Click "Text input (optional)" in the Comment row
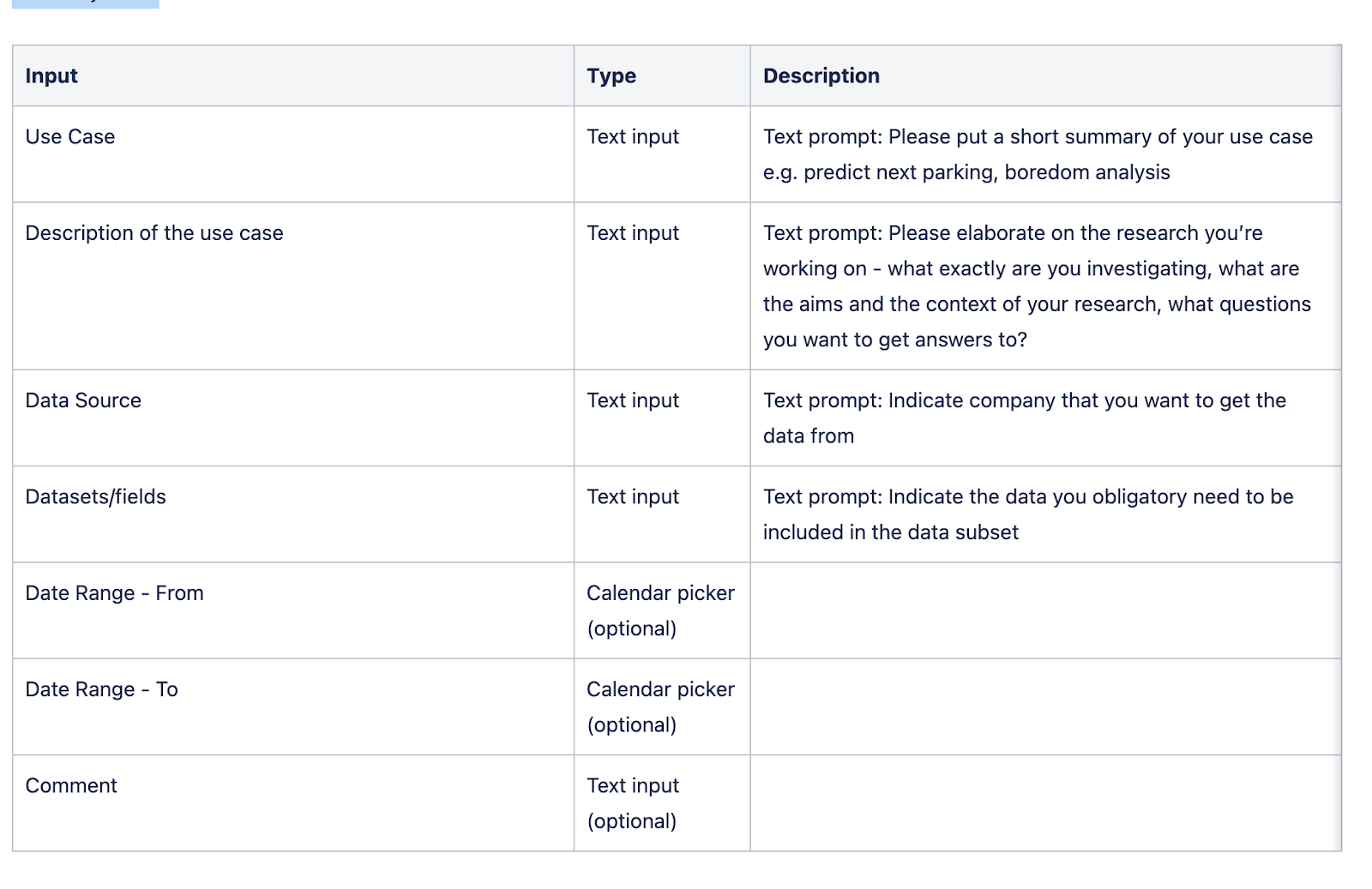This screenshot has width=1372, height=889. (x=633, y=802)
